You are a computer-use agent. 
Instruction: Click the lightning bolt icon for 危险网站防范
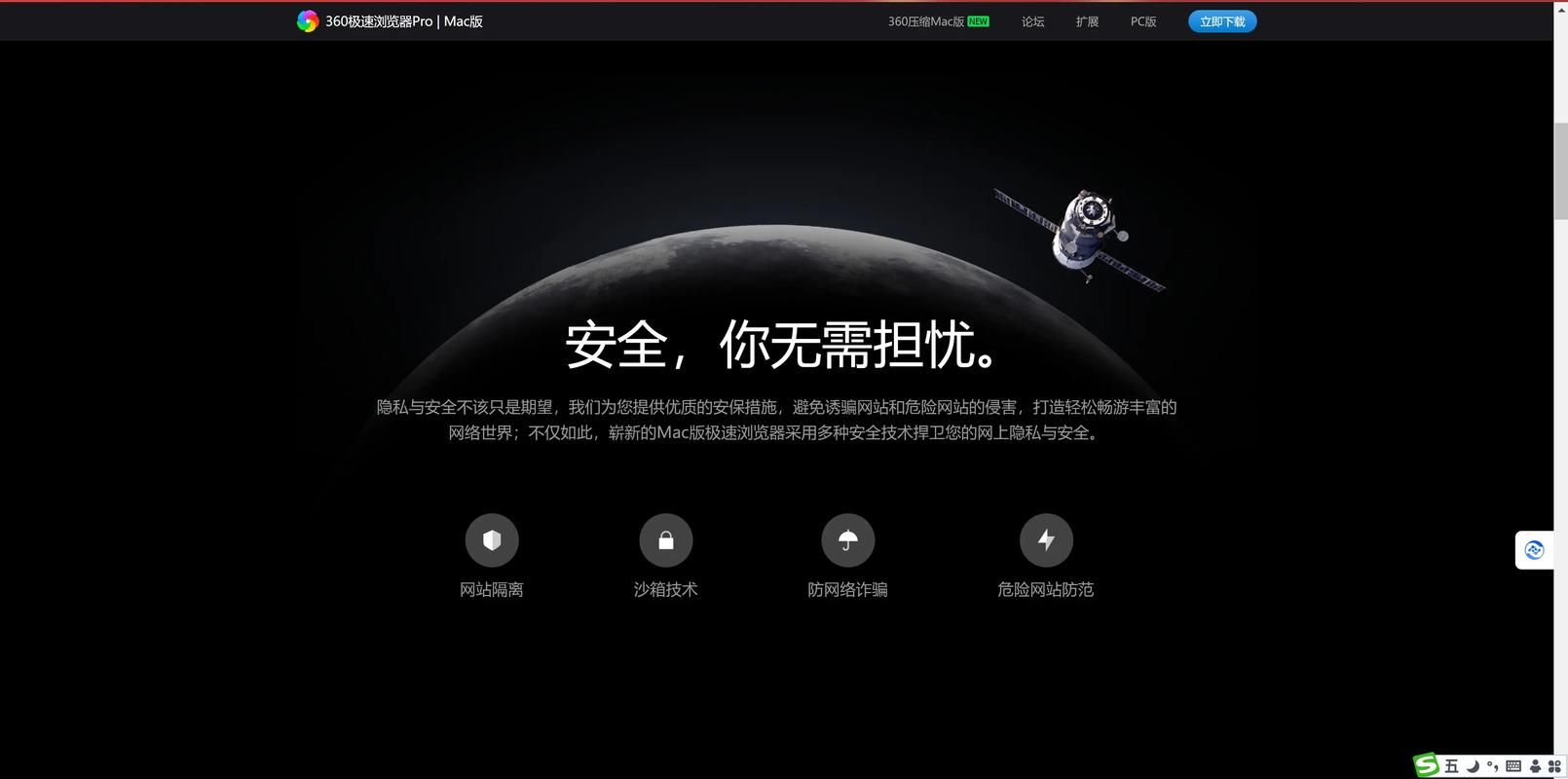click(1046, 540)
